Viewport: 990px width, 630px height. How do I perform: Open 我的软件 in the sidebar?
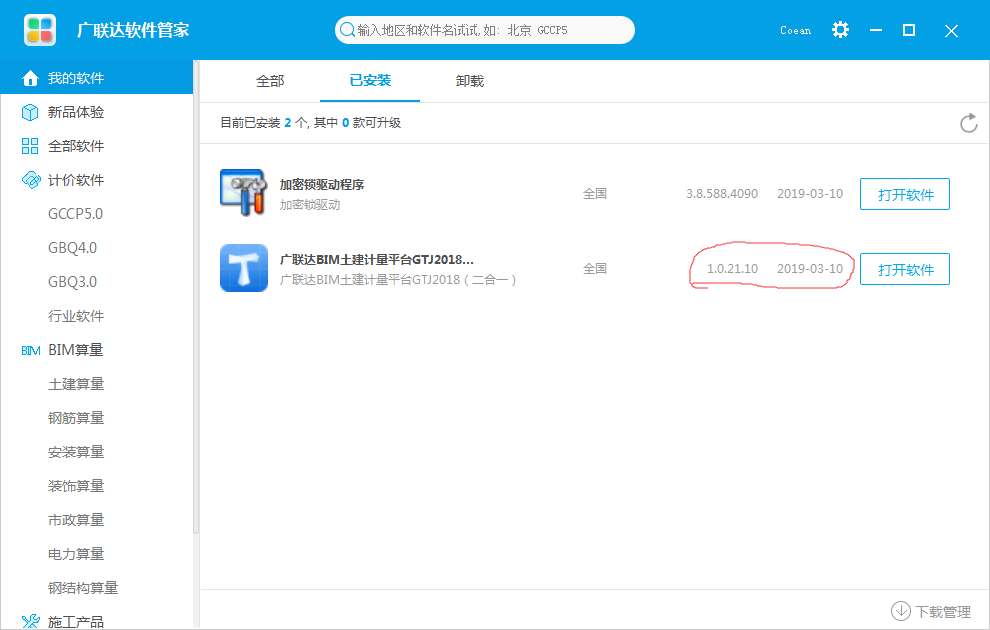(x=97, y=78)
